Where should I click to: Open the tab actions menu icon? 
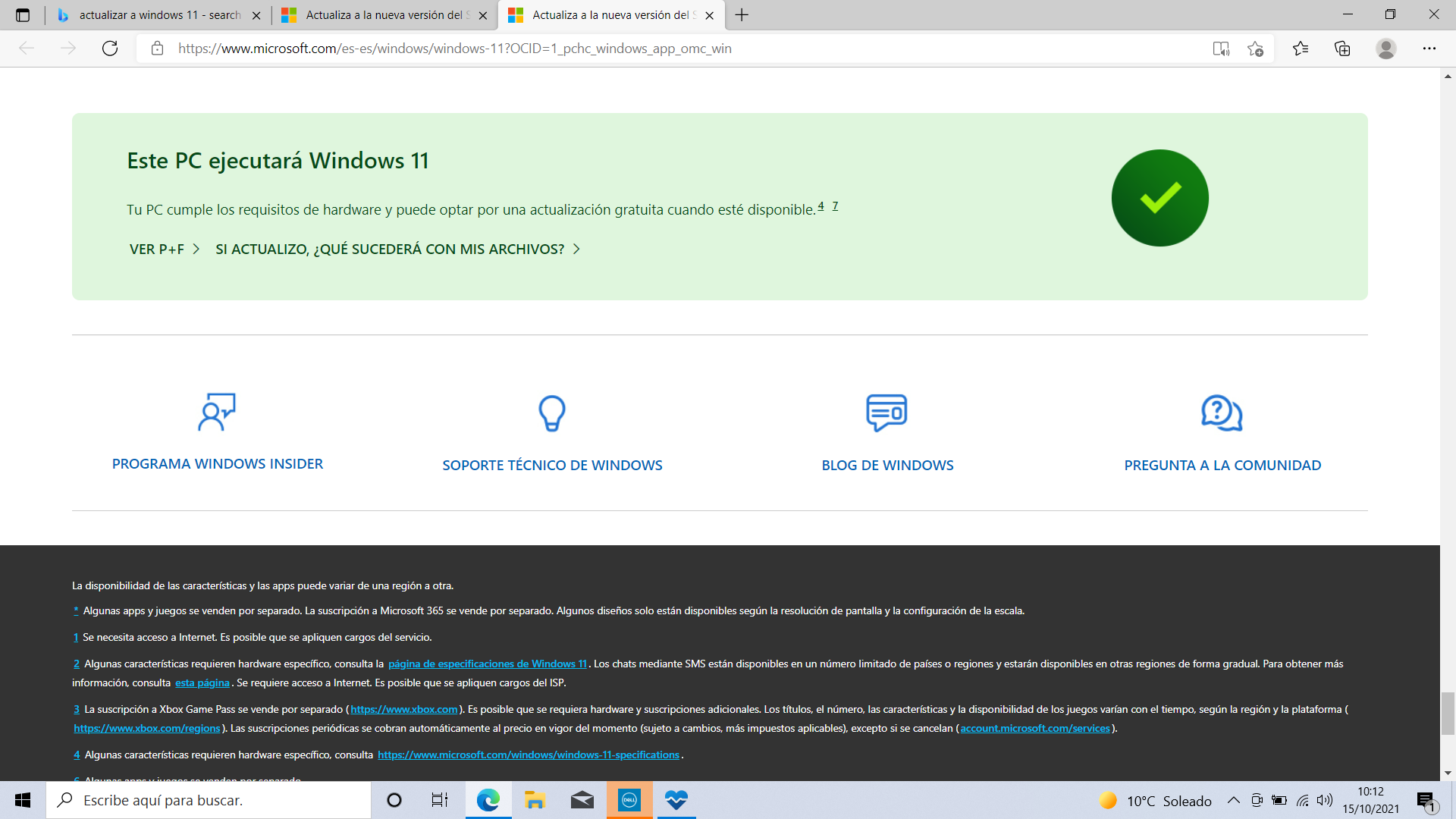click(x=23, y=14)
